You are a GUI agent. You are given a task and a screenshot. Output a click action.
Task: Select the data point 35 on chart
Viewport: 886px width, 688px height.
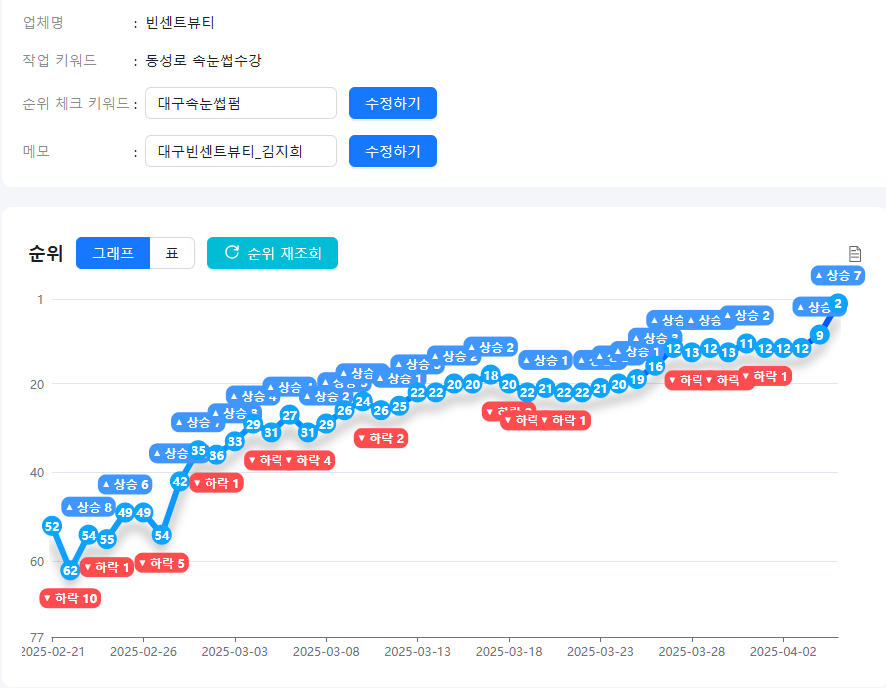click(x=198, y=451)
